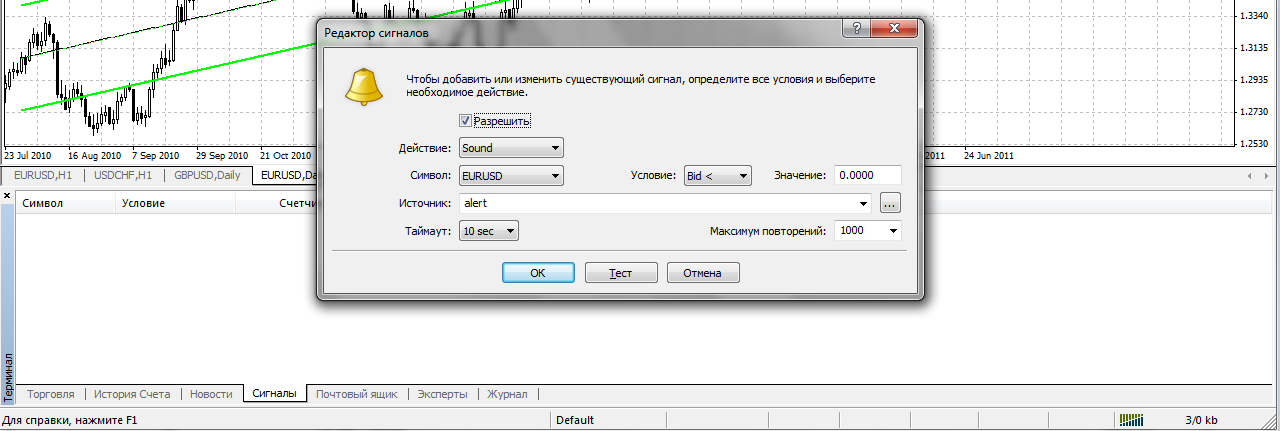Image resolution: width=1280 pixels, height=431 pixels.
Task: Open the Символ dropdown showing EURUSD
Action: coord(511,176)
